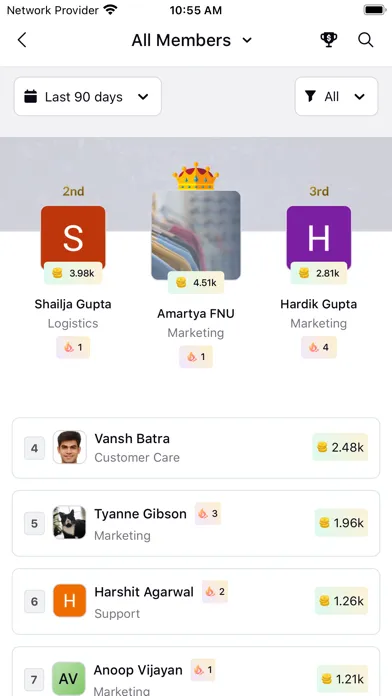Open search with magnifier icon
The image size is (392, 696).
[x=365, y=40]
